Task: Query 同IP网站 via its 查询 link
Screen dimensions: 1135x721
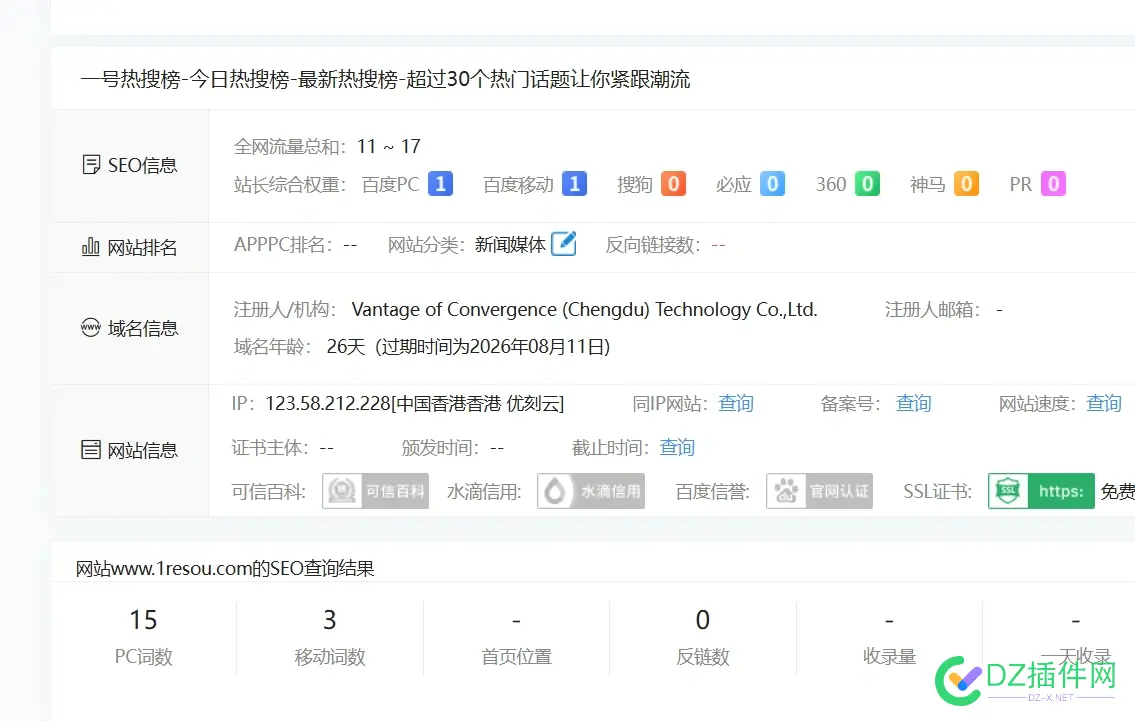Action: click(736, 404)
